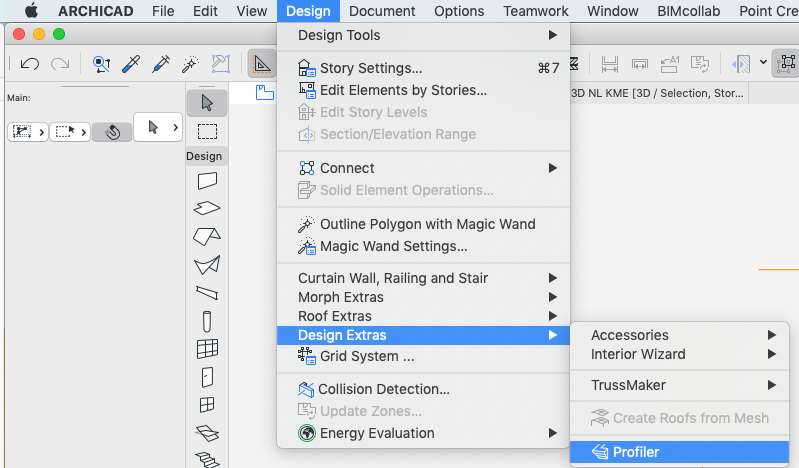Switch to the 3D NL KME view tab

657,93
